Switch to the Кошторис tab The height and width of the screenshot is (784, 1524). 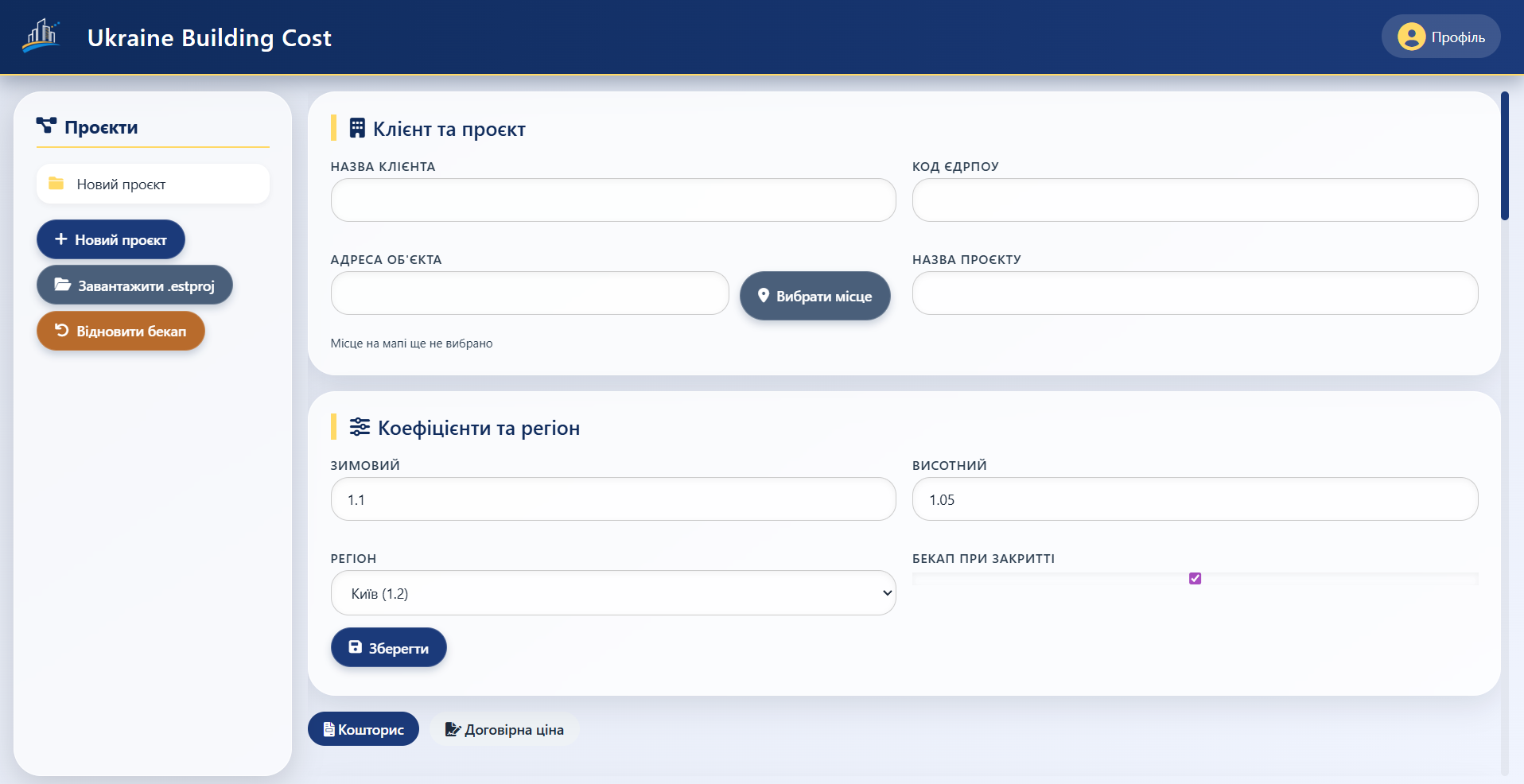click(x=364, y=729)
